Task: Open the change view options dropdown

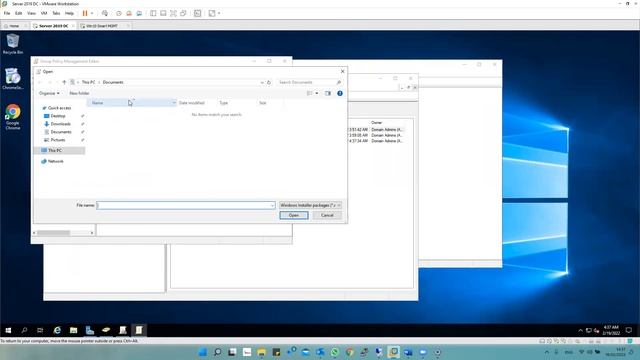Action: point(317,93)
